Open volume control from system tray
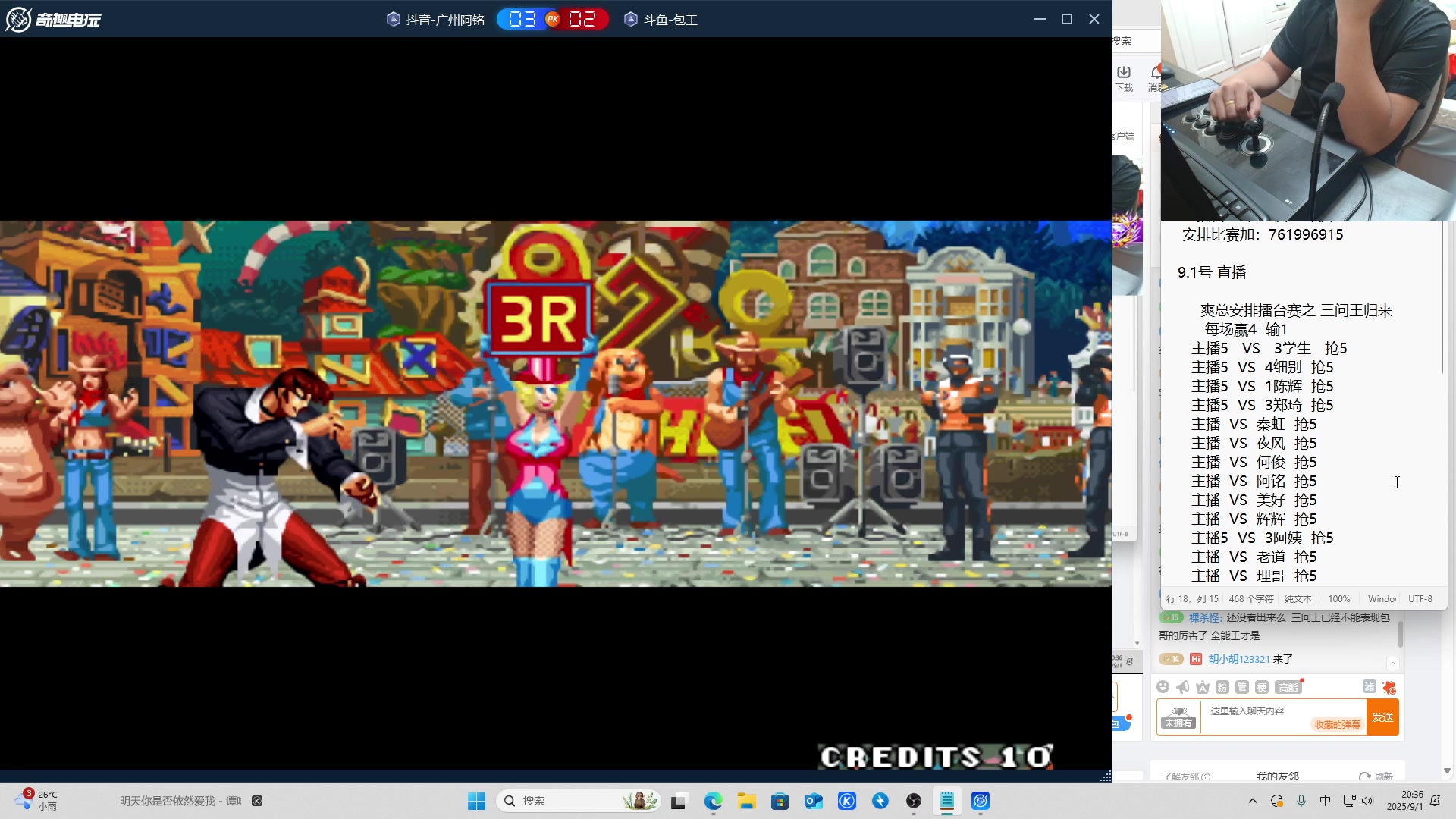Screen dimensions: 1456x819 (1367, 801)
